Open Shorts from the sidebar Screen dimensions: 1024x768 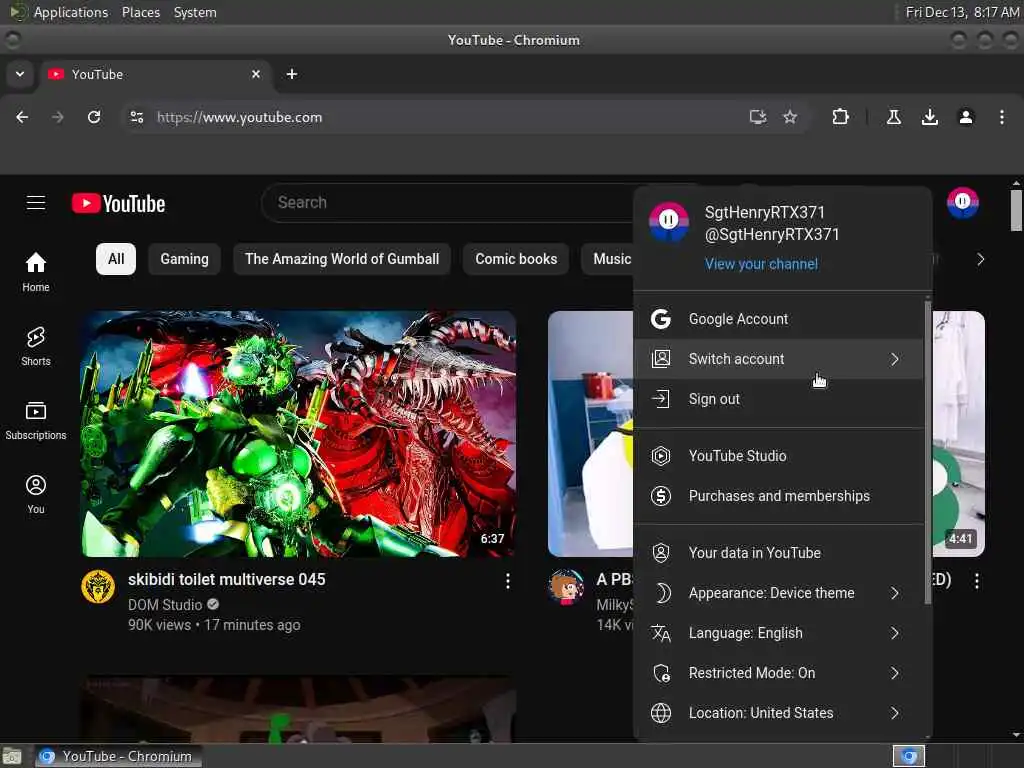pyautogui.click(x=36, y=346)
